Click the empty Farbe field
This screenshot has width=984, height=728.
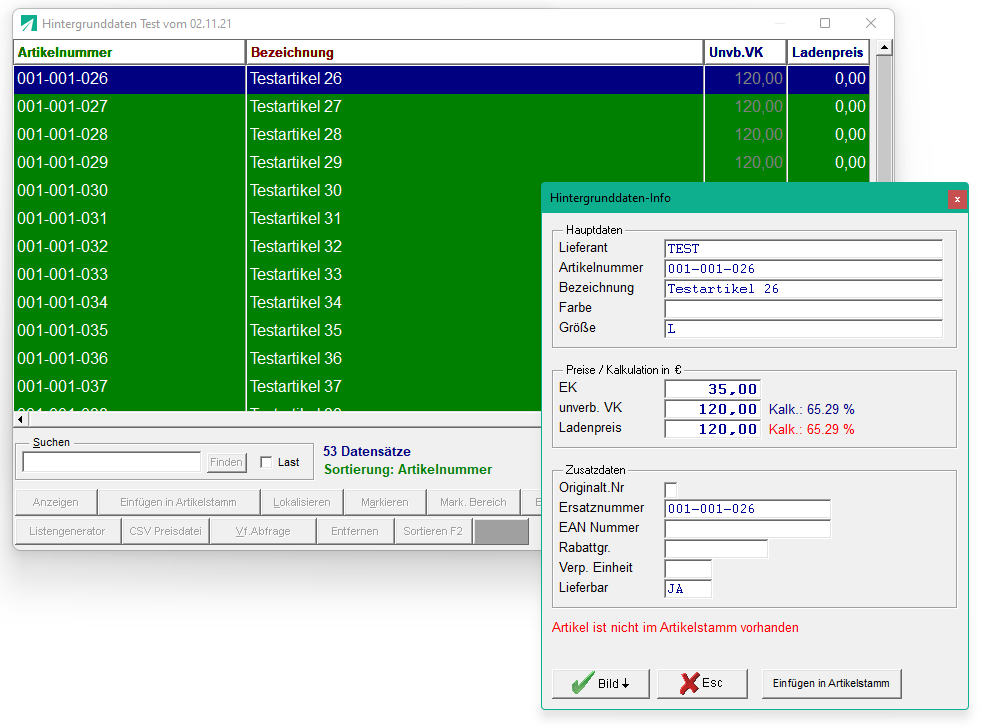[803, 309]
